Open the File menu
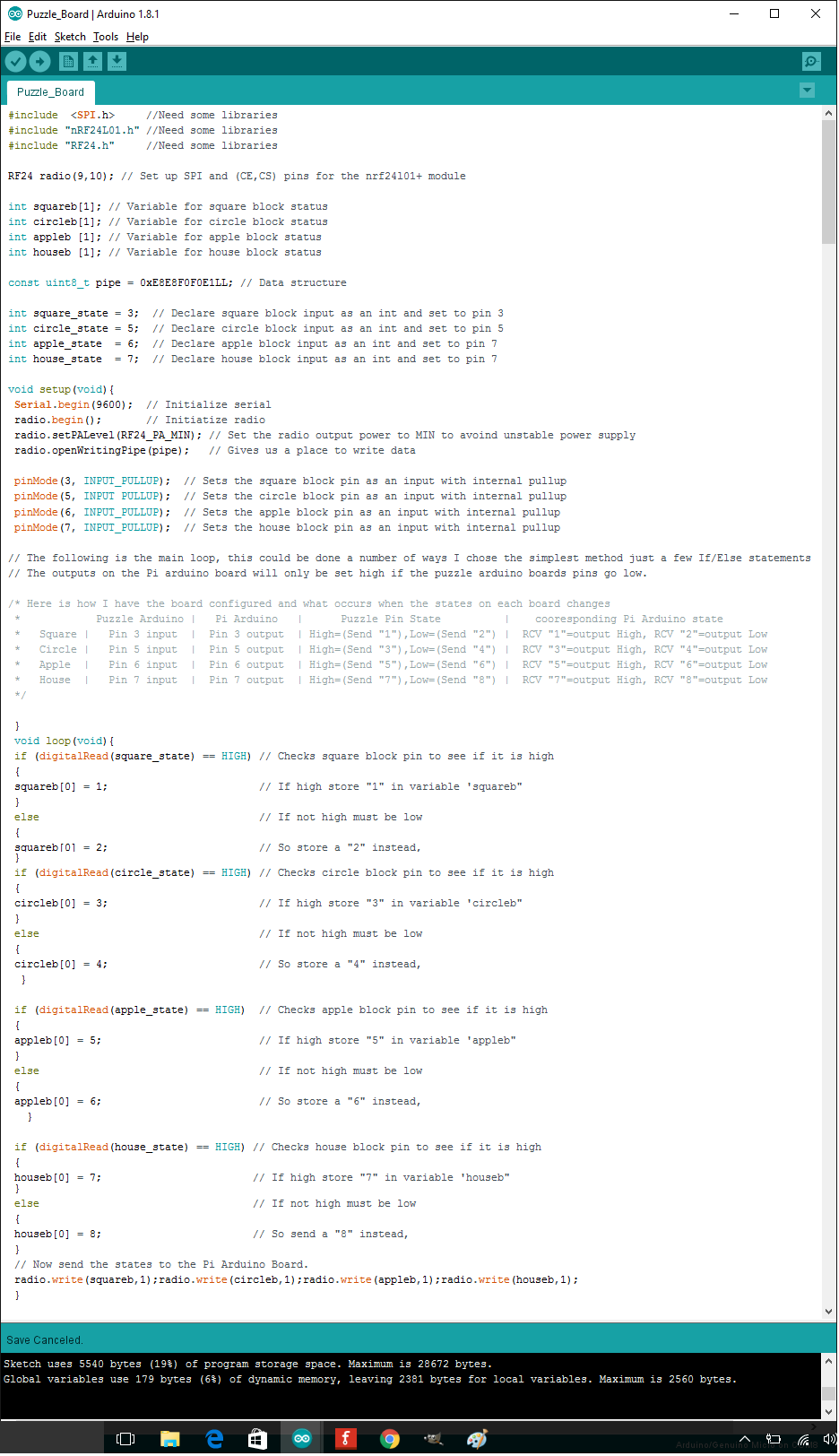This screenshot has height=1456, width=839. (13, 37)
